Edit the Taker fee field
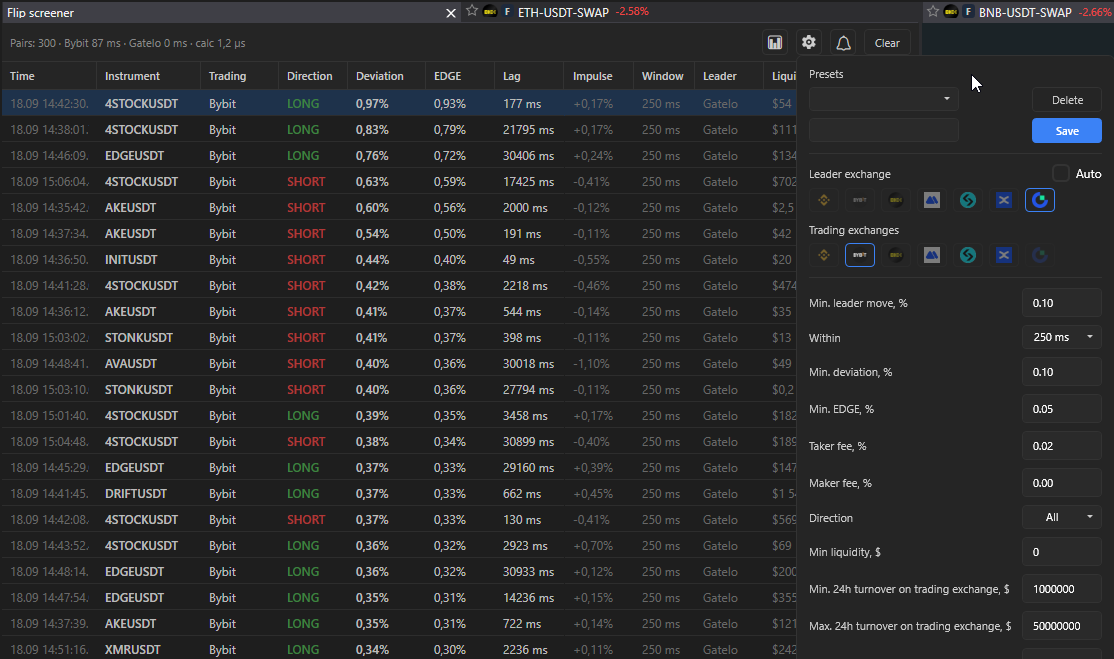Image resolution: width=1114 pixels, height=659 pixels. [1061, 446]
